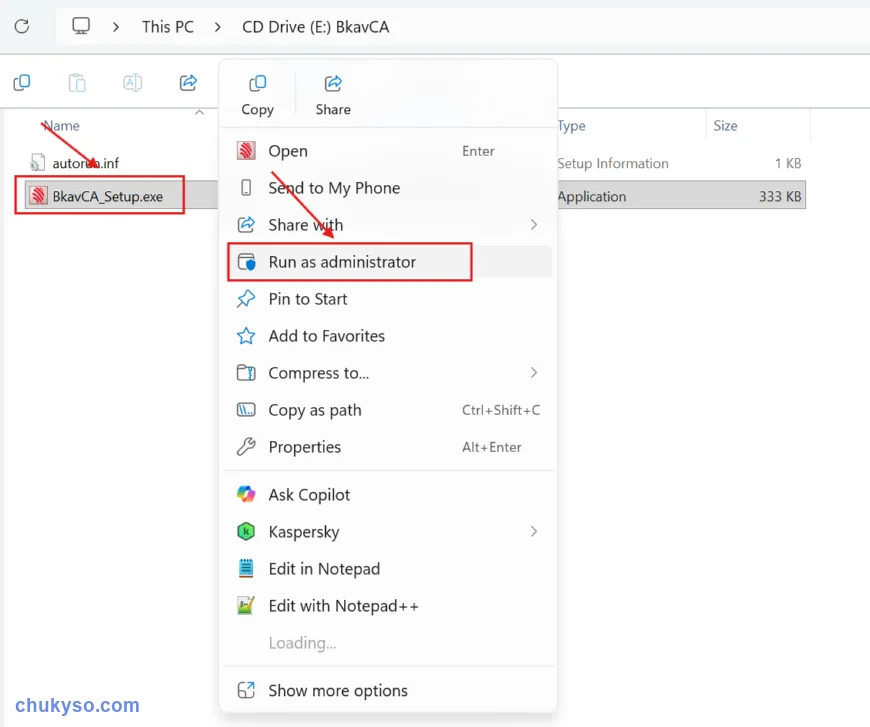Click Setup Information type cell
The height and width of the screenshot is (727, 870).
pyautogui.click(x=613, y=163)
